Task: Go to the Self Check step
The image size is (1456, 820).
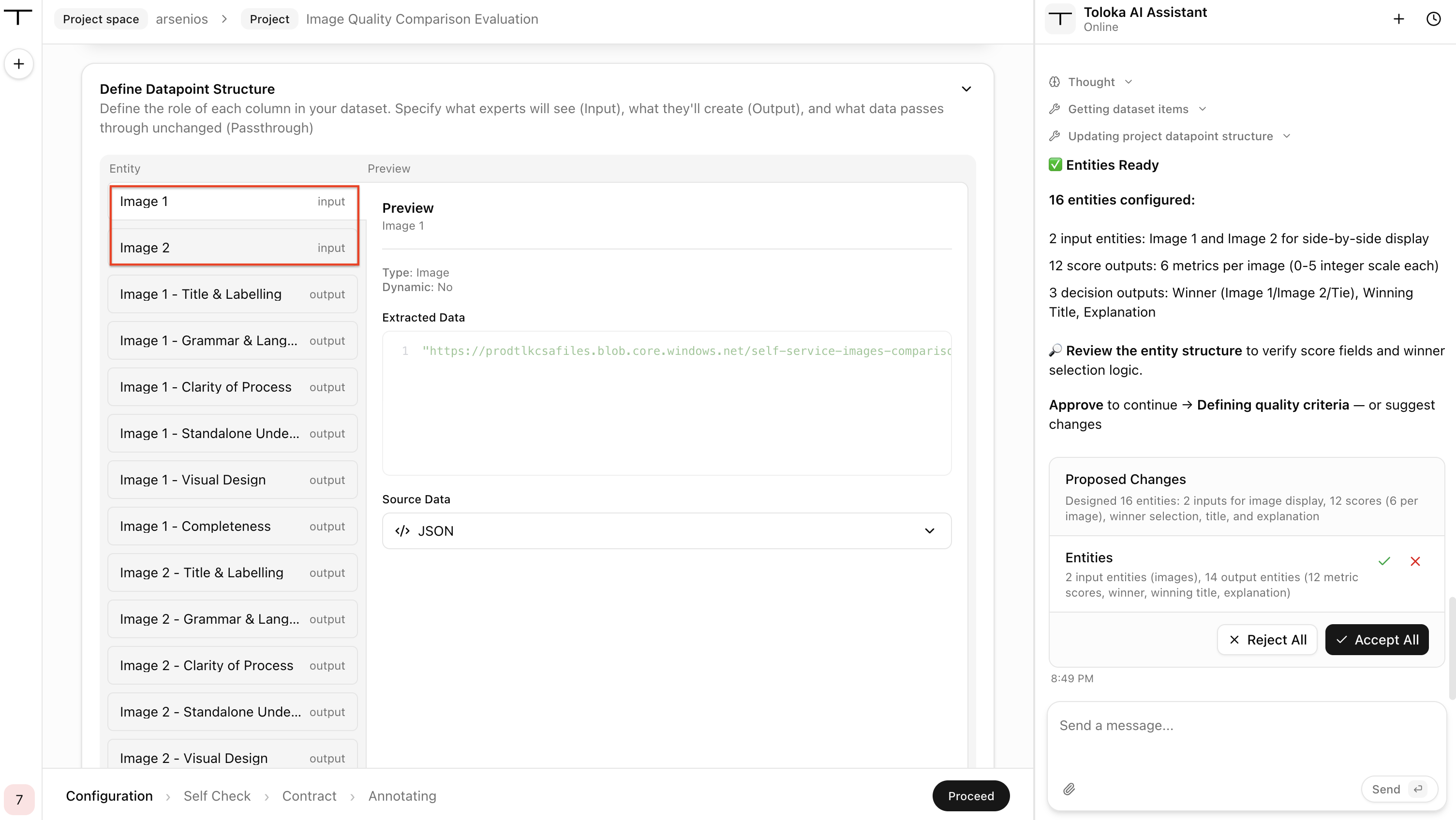Action: [x=217, y=796]
